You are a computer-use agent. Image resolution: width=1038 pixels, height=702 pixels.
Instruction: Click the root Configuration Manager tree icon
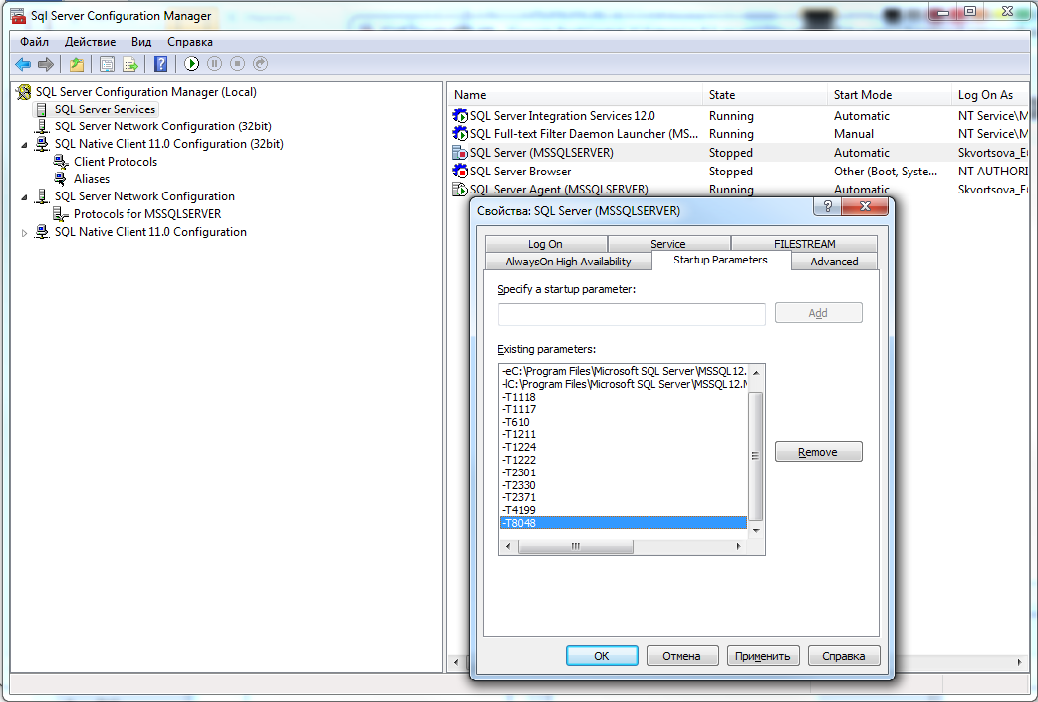point(24,92)
